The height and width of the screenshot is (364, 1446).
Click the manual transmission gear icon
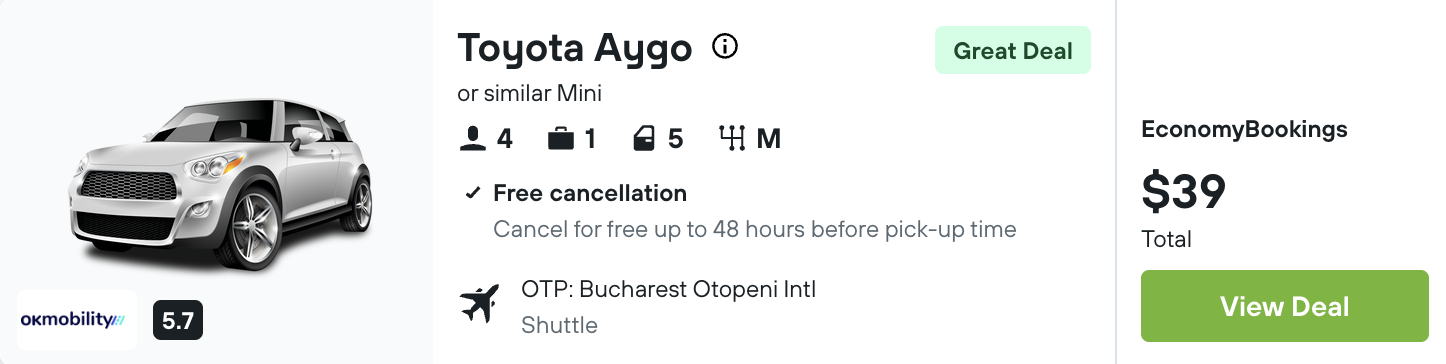(x=733, y=138)
